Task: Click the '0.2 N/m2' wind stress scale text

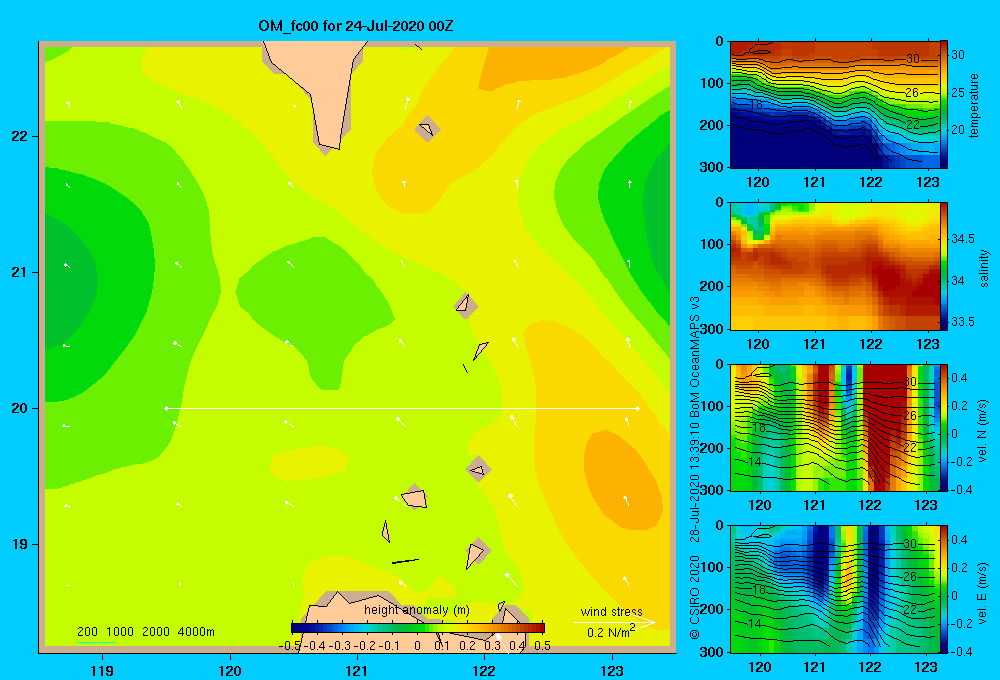Action: click(611, 632)
